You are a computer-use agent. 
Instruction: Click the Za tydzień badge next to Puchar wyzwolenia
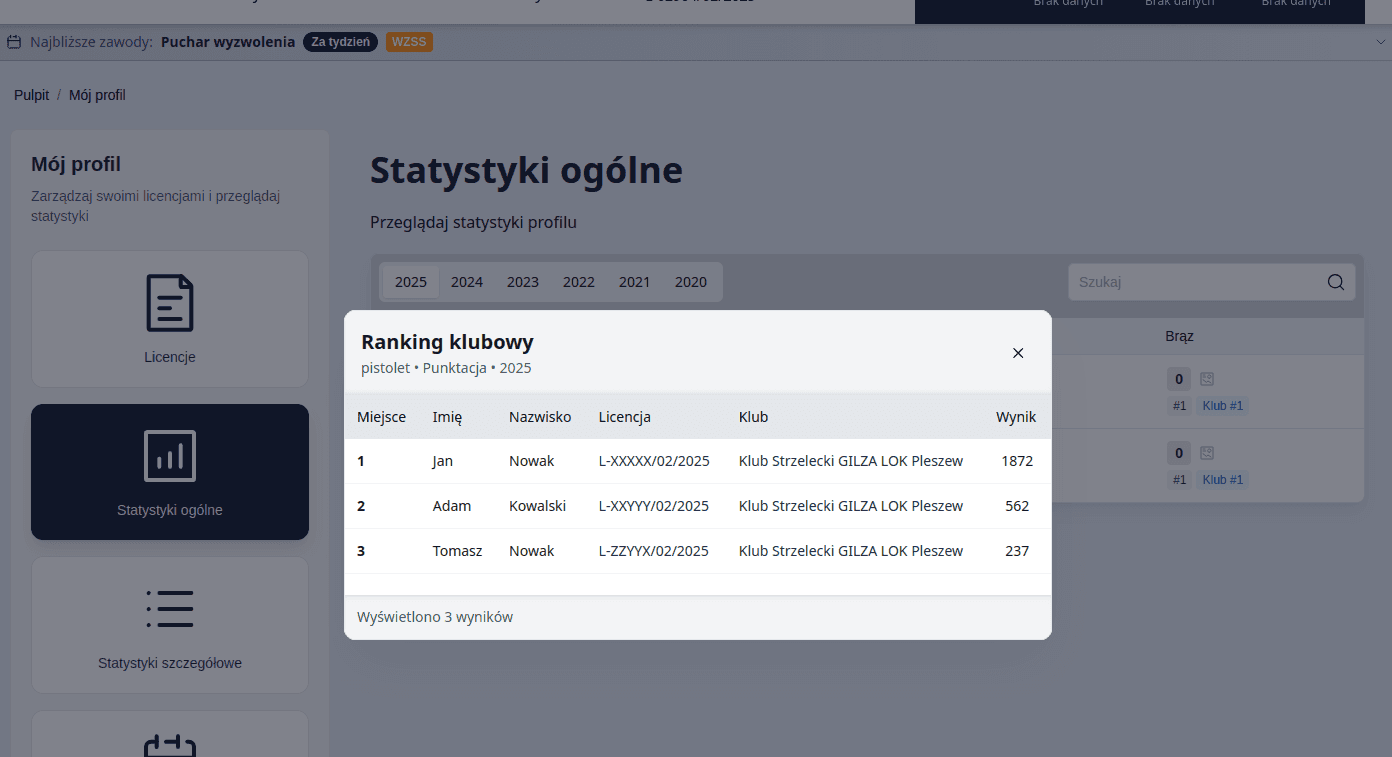[x=340, y=42]
